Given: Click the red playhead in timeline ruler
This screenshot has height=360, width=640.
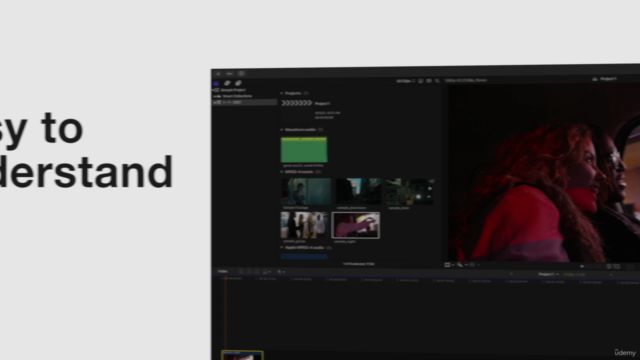Looking at the screenshot, I should 225,279.
